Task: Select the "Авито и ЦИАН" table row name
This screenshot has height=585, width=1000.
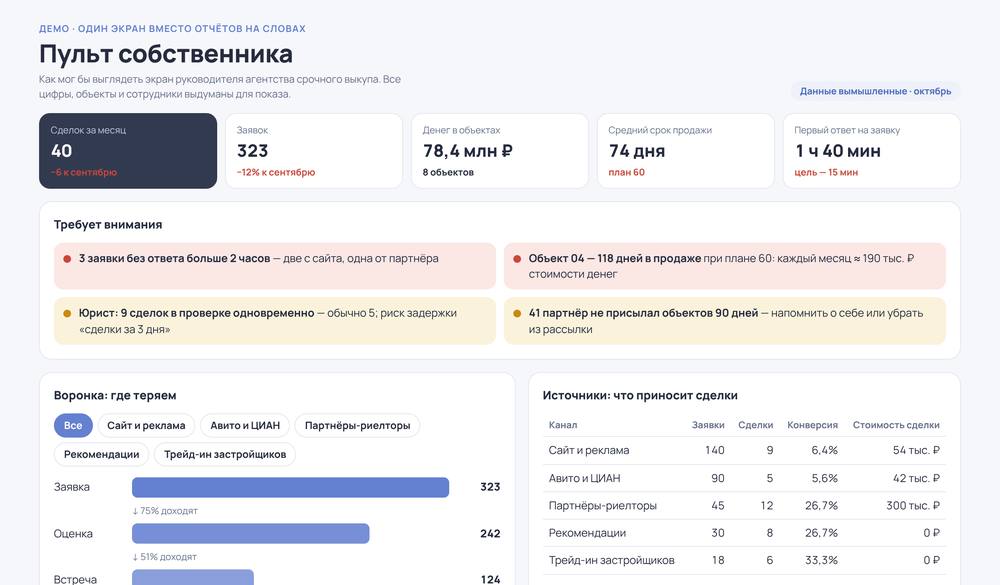Action: point(584,478)
